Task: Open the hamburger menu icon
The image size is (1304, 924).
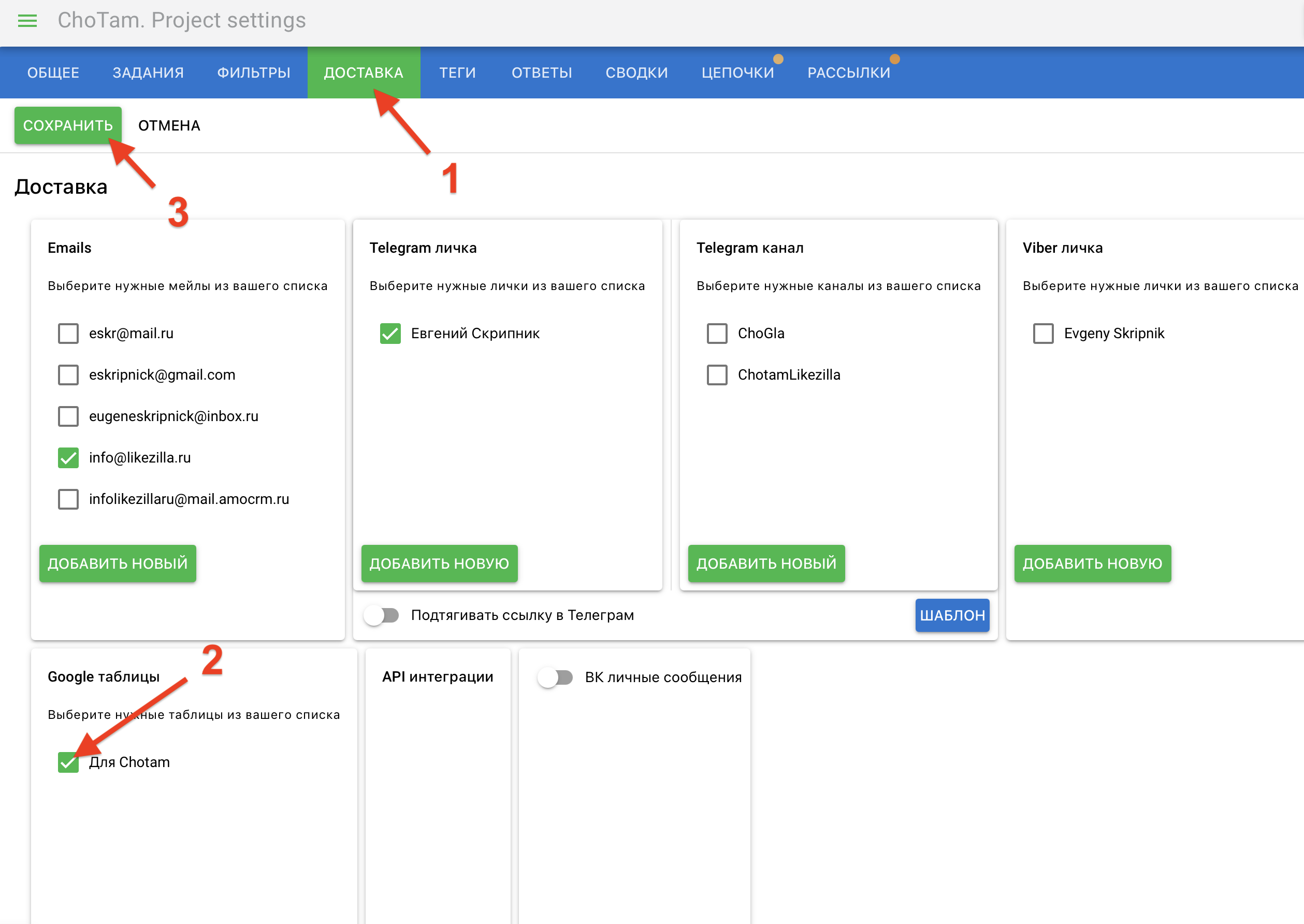Action: coord(27,21)
